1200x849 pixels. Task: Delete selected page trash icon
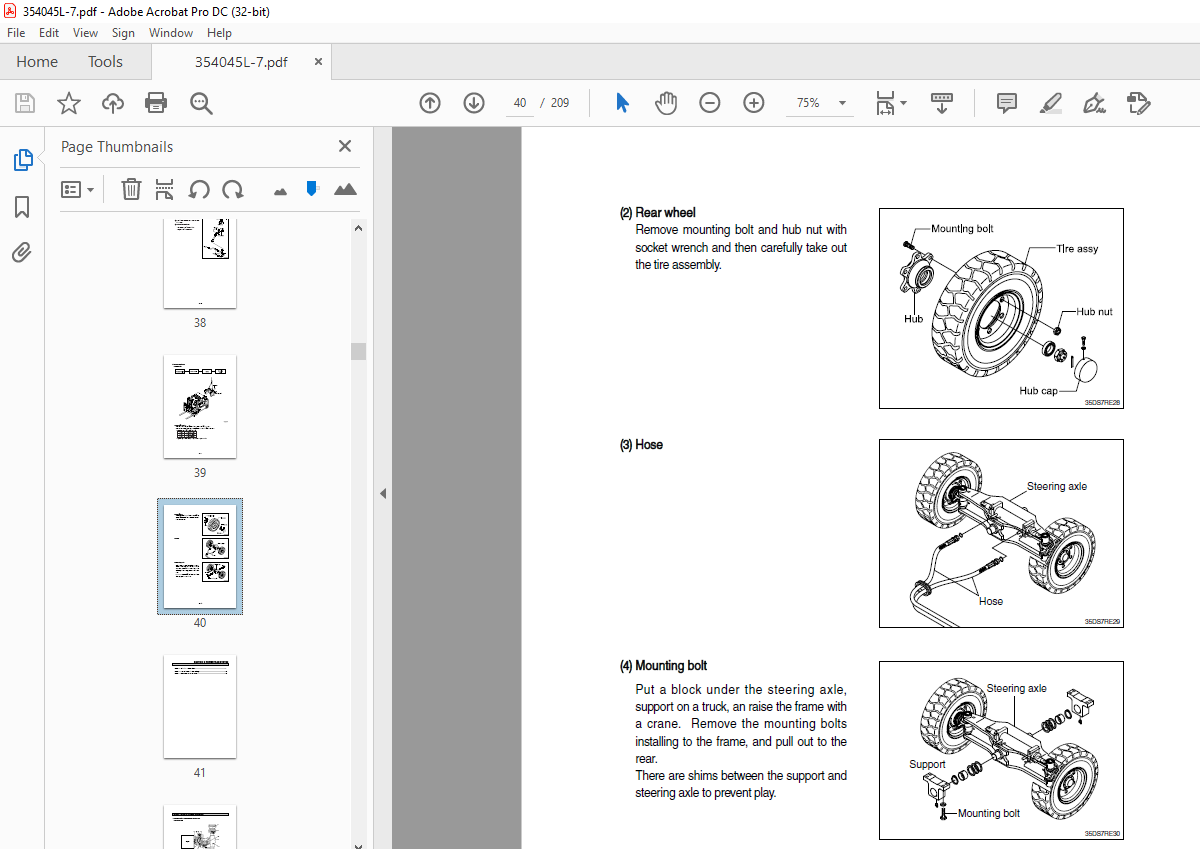[x=131, y=189]
